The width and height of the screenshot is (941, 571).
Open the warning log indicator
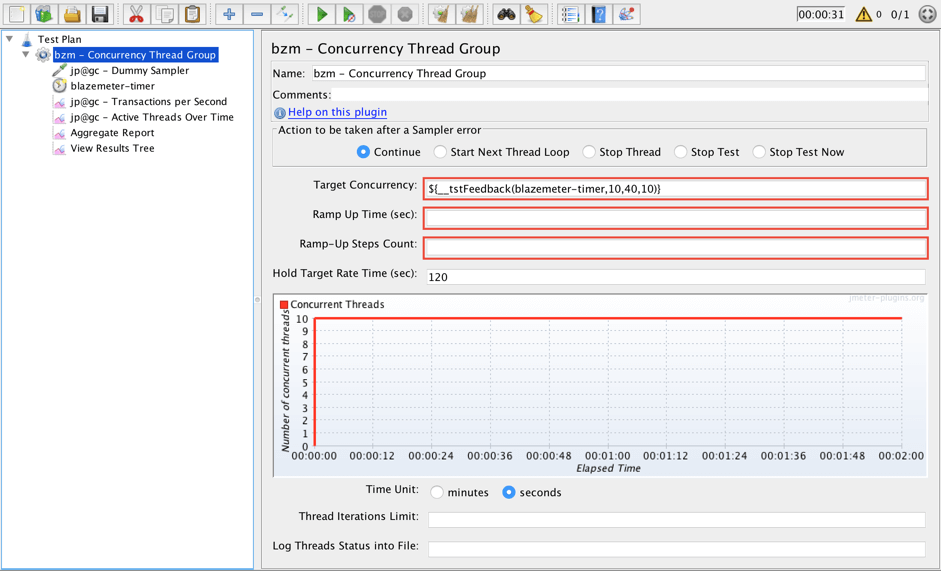click(x=864, y=14)
